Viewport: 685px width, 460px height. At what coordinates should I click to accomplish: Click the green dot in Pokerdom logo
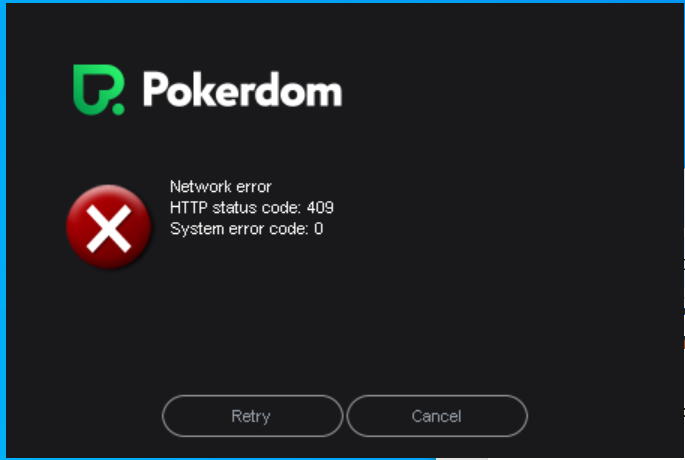[x=118, y=108]
